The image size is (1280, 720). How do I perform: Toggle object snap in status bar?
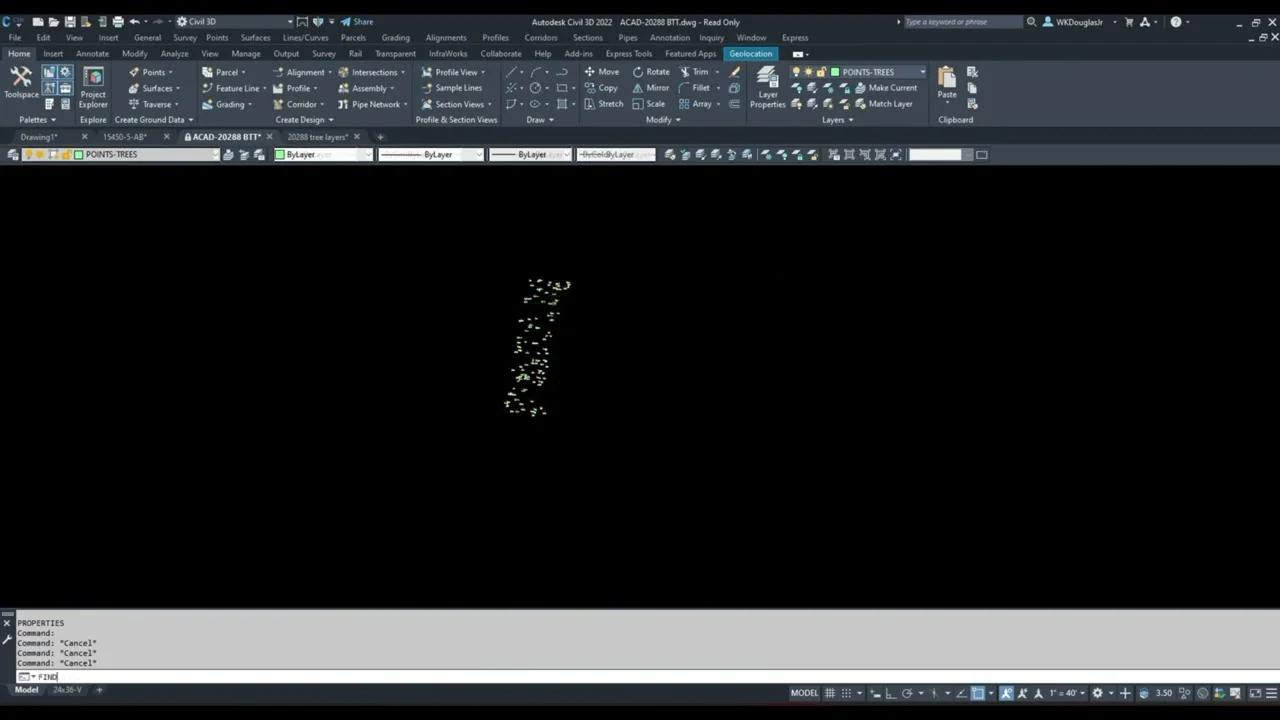click(x=978, y=693)
